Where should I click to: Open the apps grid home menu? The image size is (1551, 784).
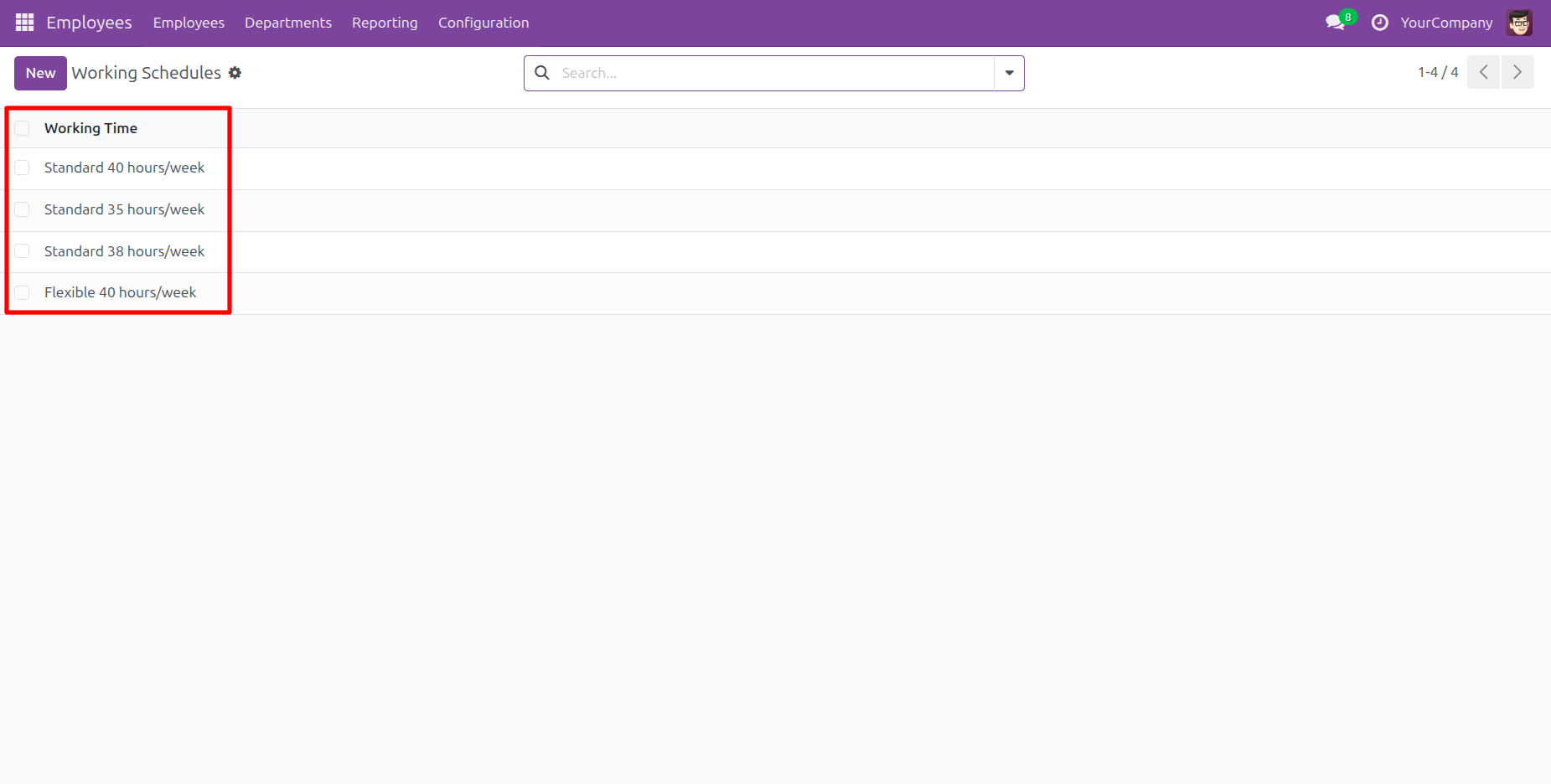25,23
